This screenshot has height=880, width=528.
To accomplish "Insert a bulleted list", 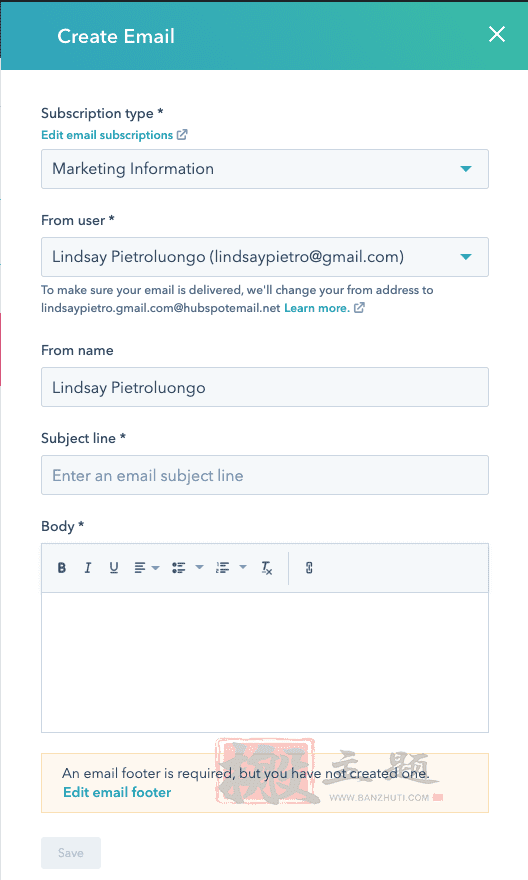I will [178, 568].
